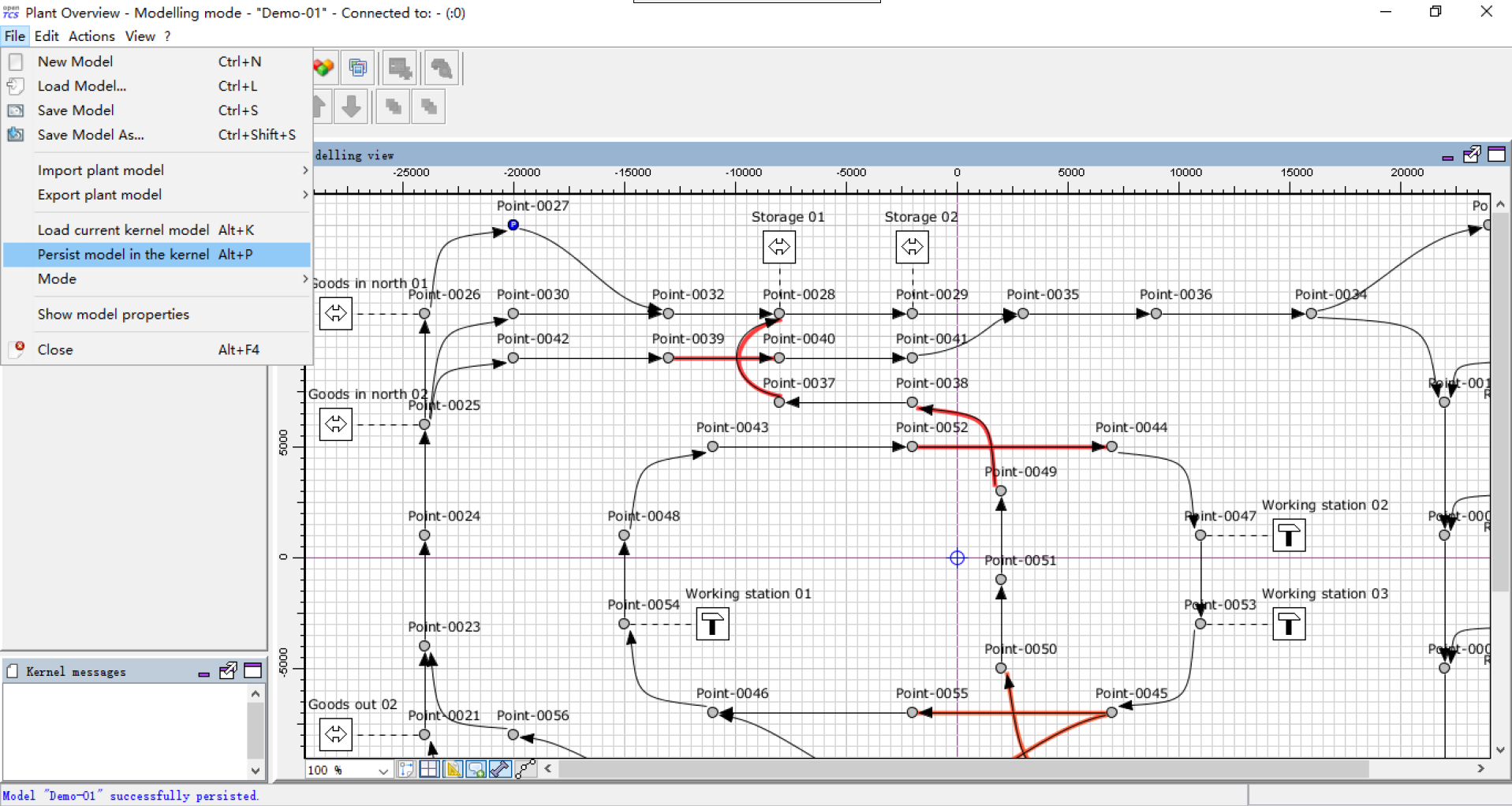Maximize the modelling view panel

1497,155
